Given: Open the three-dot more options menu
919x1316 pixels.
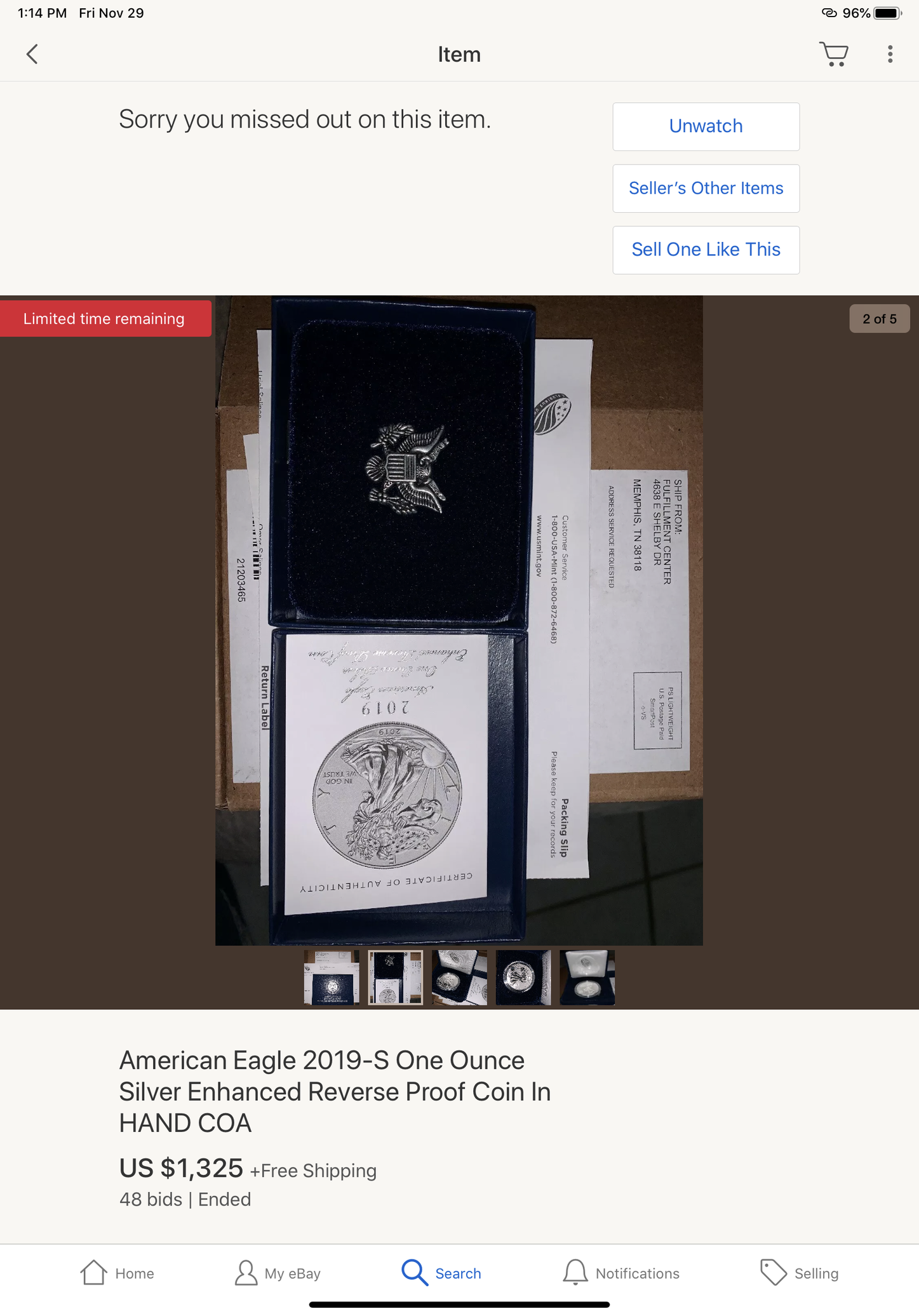Looking at the screenshot, I should 890,55.
